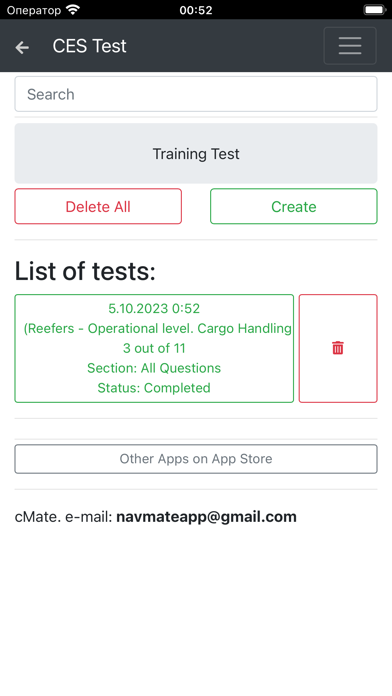Tap the Wi-Fi status icon
This screenshot has width=392, height=696.
coord(72,10)
